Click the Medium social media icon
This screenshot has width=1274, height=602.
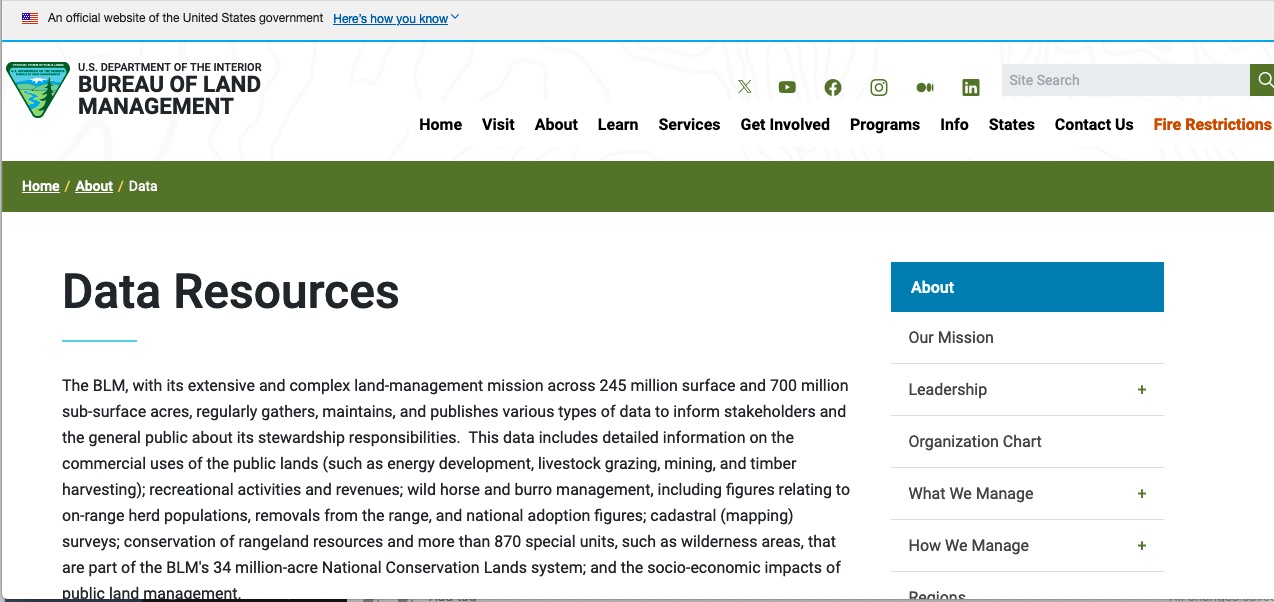(925, 87)
